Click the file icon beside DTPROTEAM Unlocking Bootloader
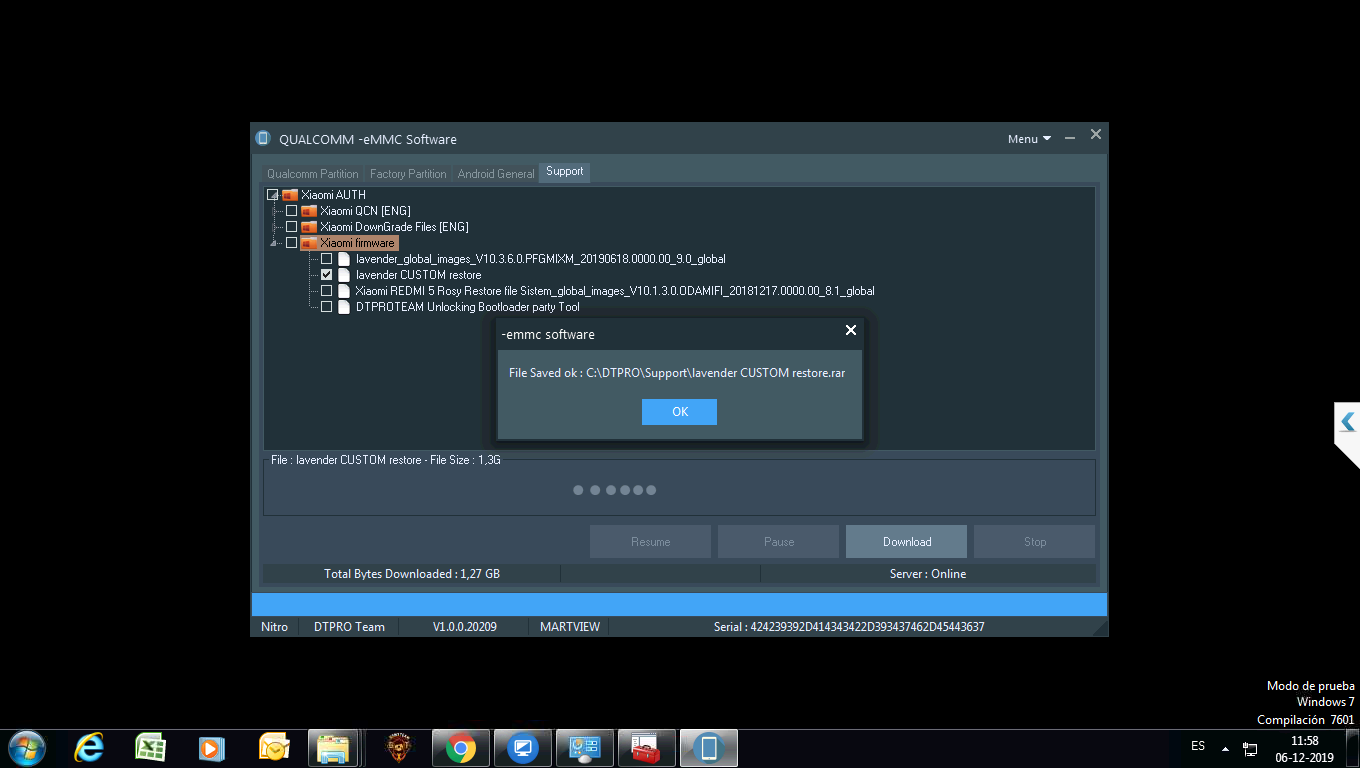This screenshot has width=1360, height=768. coord(344,307)
